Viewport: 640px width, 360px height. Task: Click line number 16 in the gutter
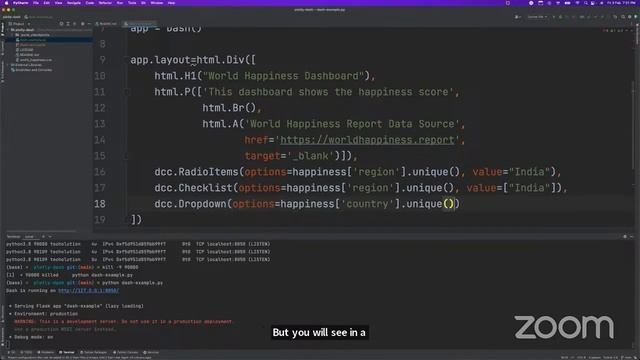100,172
